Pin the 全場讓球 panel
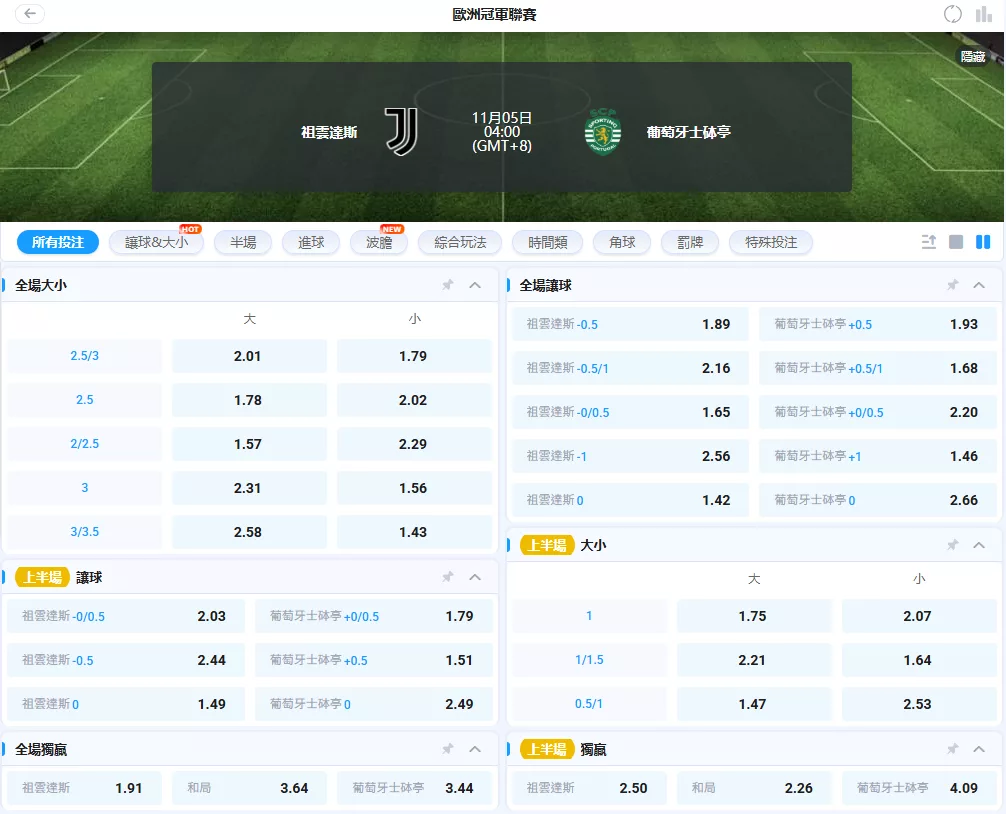This screenshot has height=814, width=1006. click(x=952, y=284)
